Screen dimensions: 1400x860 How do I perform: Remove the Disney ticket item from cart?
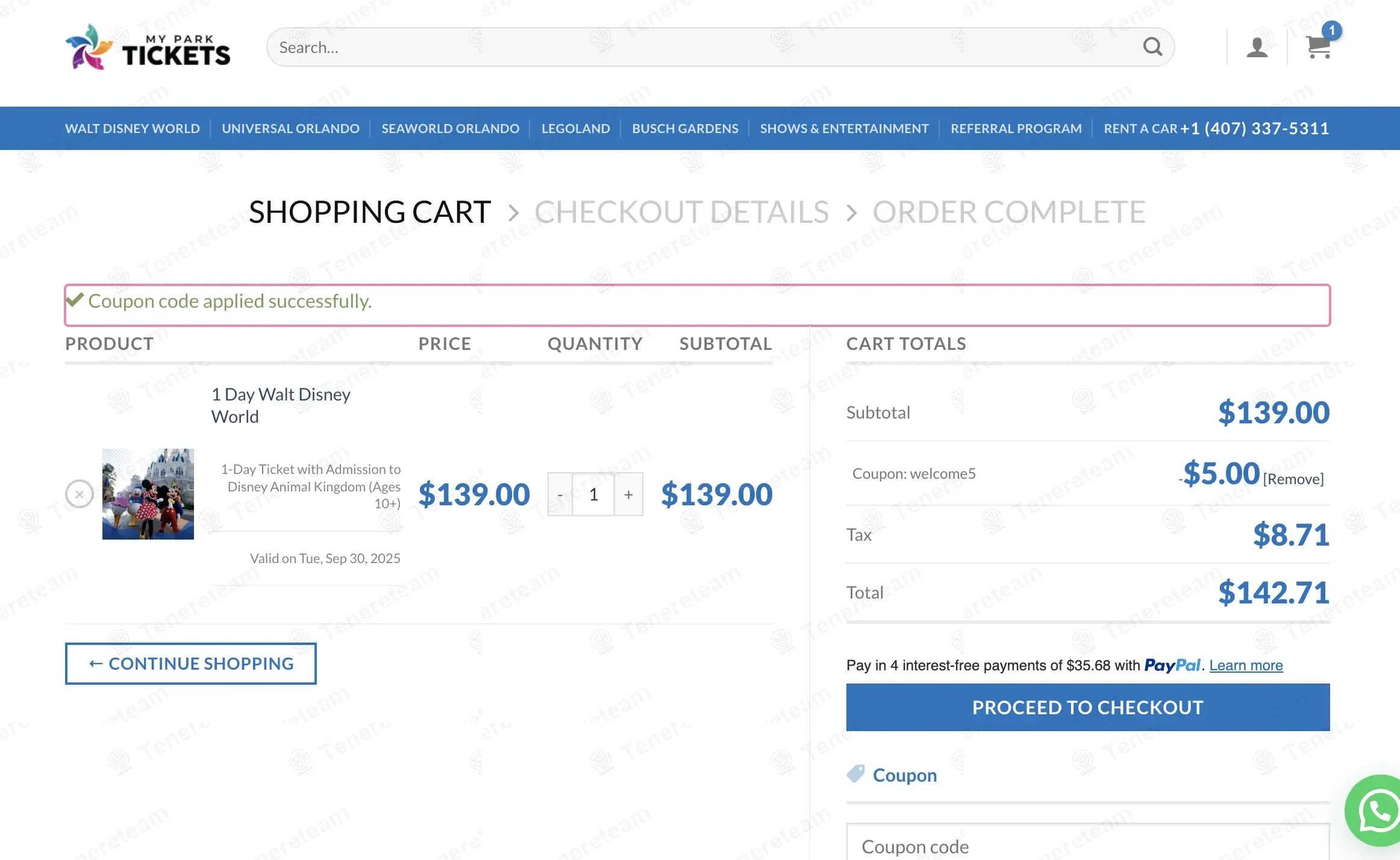(x=79, y=494)
